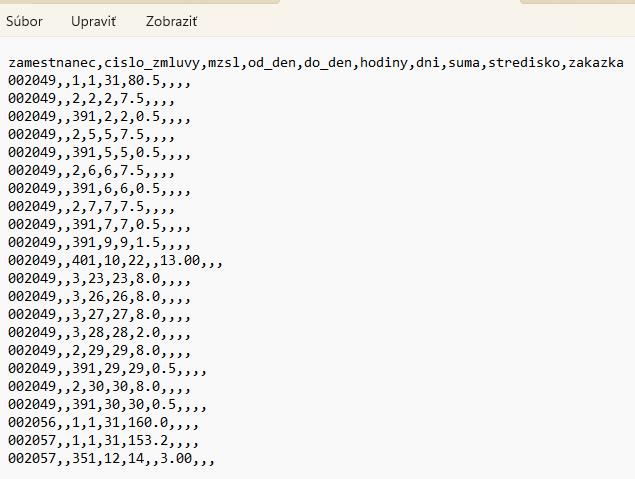Click the line 002049,,2,5,5,7.5

click(x=90, y=134)
